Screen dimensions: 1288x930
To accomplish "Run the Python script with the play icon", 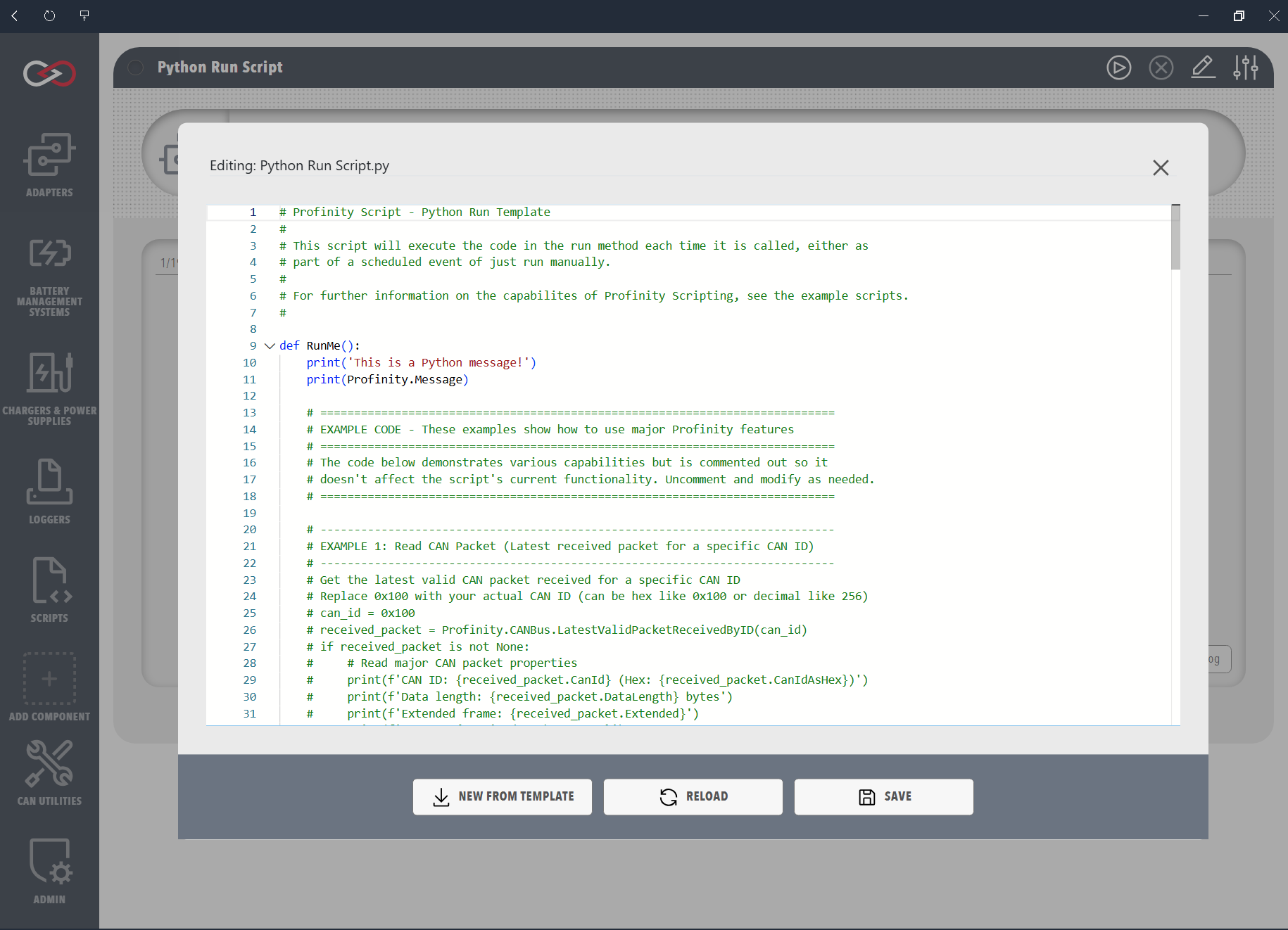I will coord(1119,68).
